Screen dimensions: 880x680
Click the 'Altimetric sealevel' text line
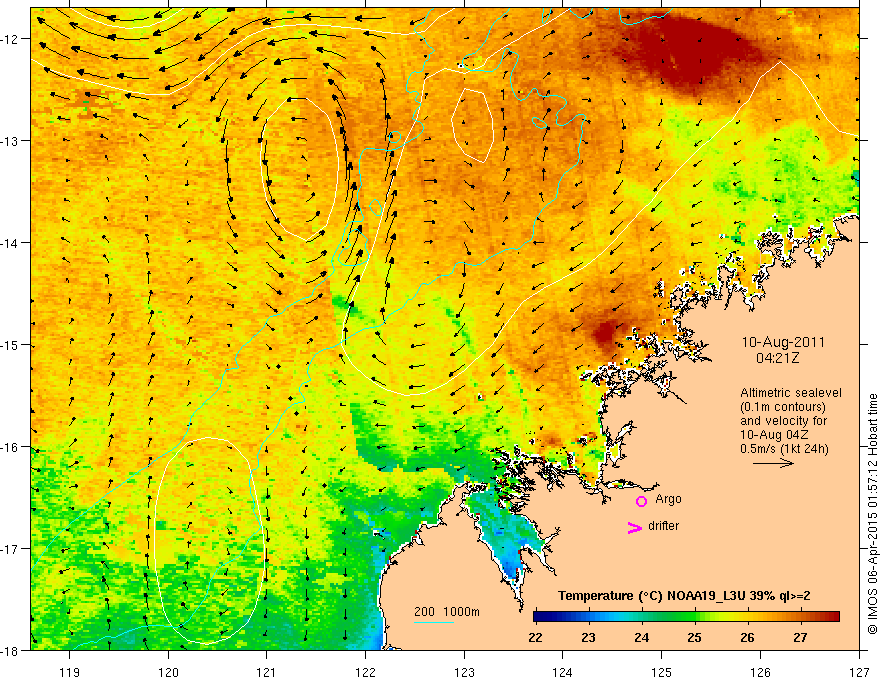(x=791, y=393)
